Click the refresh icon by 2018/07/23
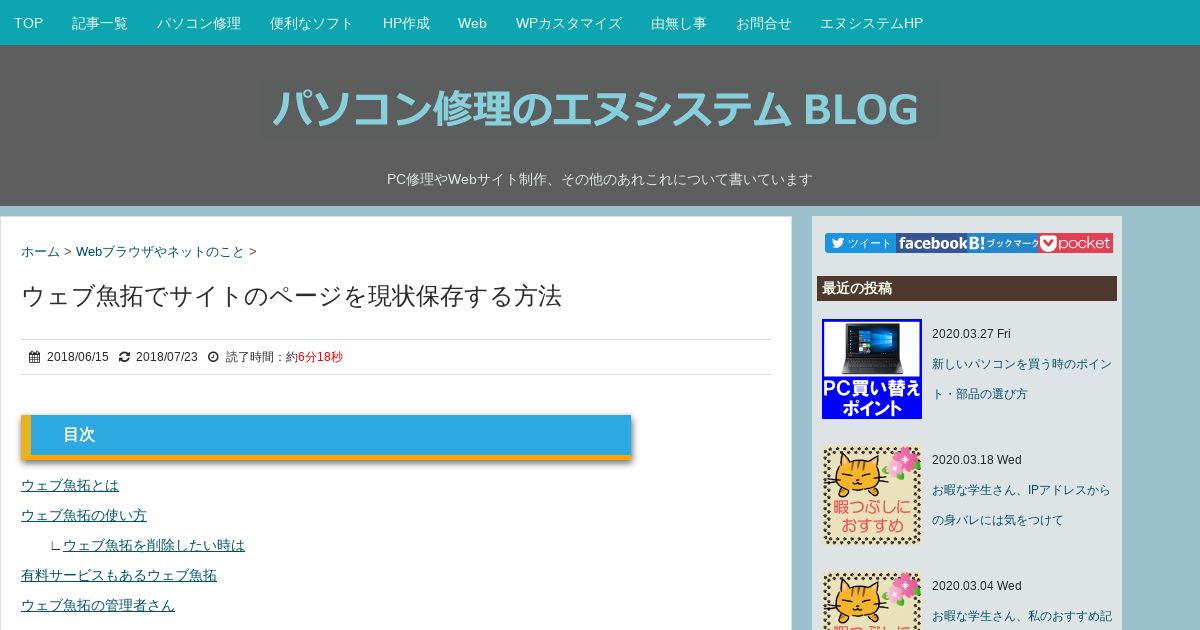The height and width of the screenshot is (630, 1200). [x=124, y=357]
